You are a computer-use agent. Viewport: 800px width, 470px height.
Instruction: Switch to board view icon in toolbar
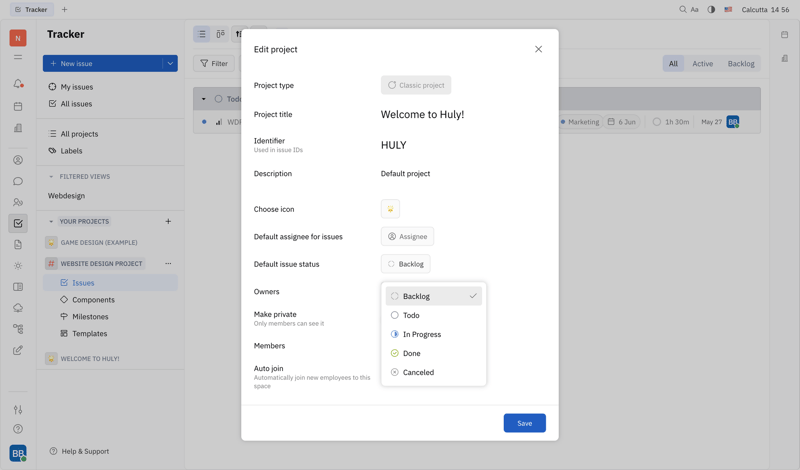pos(220,34)
